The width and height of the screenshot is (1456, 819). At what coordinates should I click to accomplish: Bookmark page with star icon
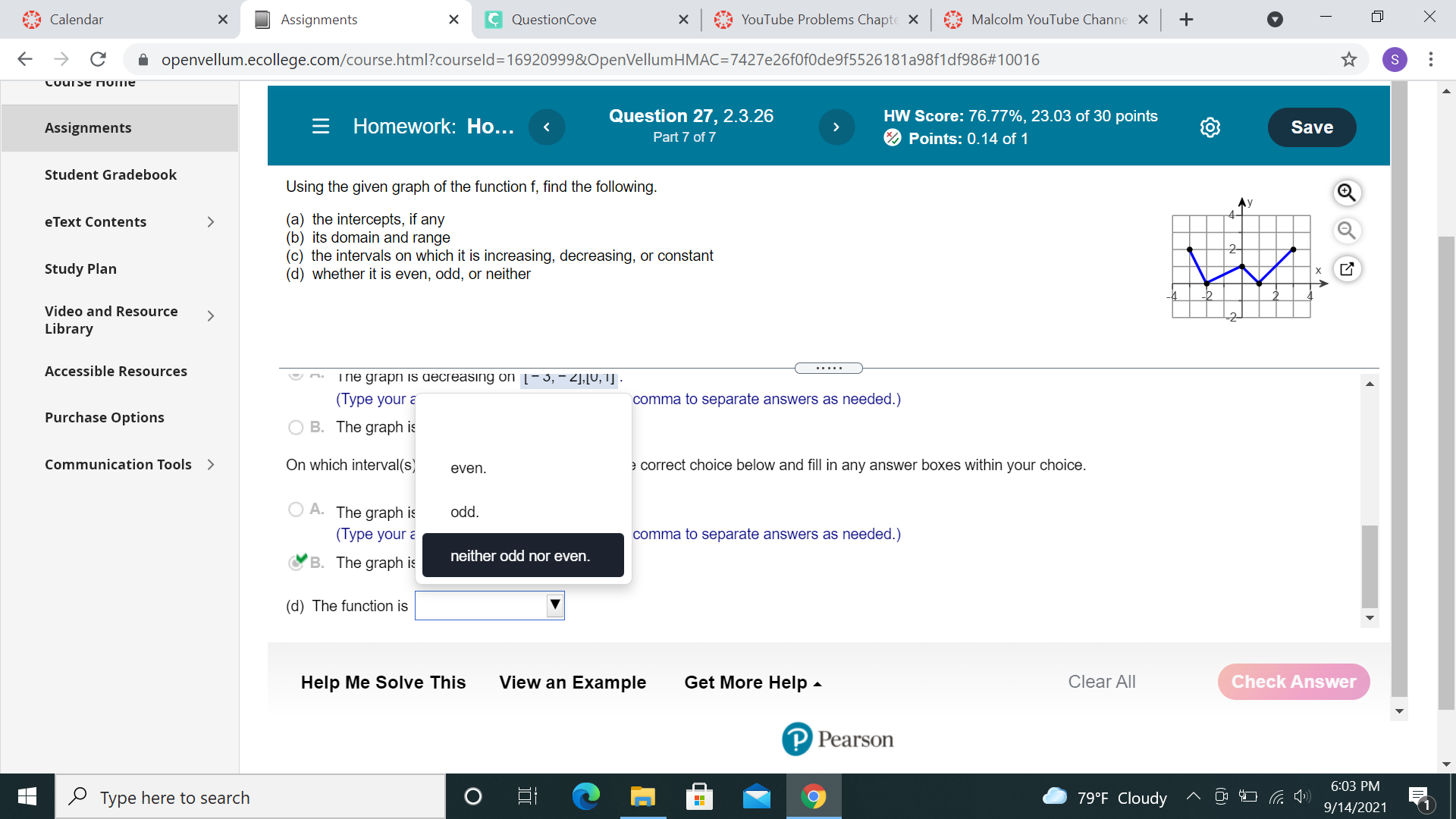1349,59
